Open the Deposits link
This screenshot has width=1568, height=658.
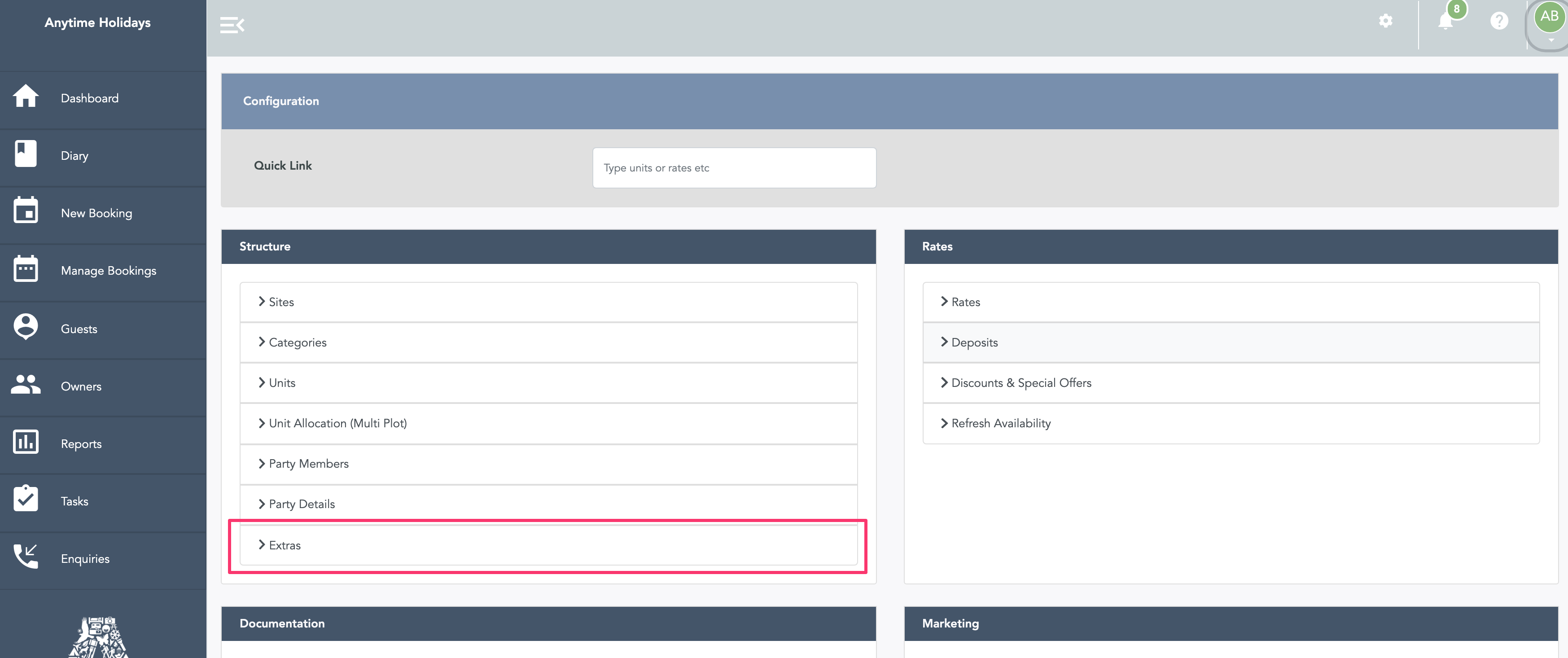point(975,343)
